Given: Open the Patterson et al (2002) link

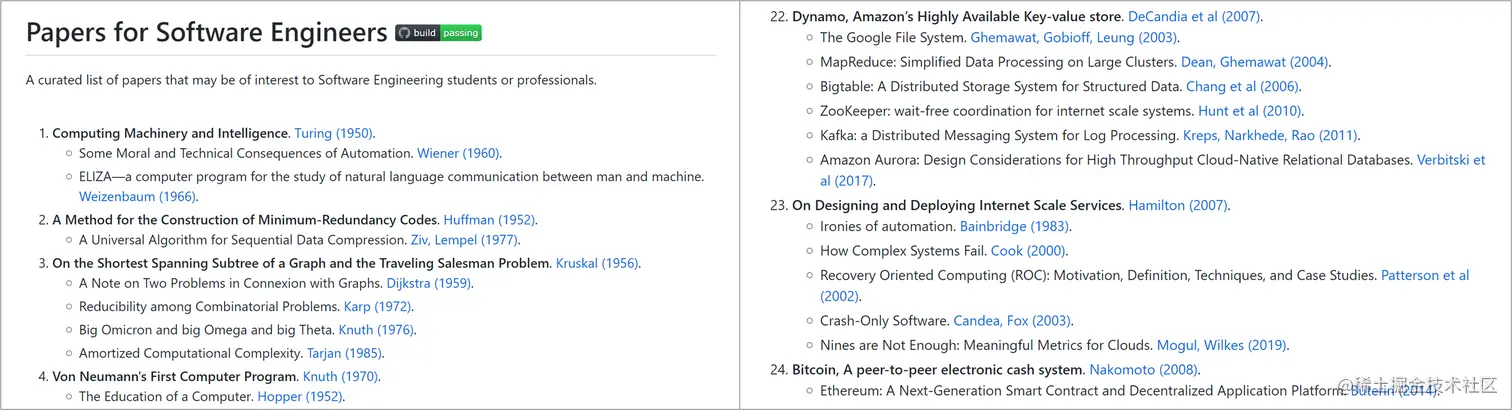Looking at the screenshot, I should click(x=1425, y=275).
